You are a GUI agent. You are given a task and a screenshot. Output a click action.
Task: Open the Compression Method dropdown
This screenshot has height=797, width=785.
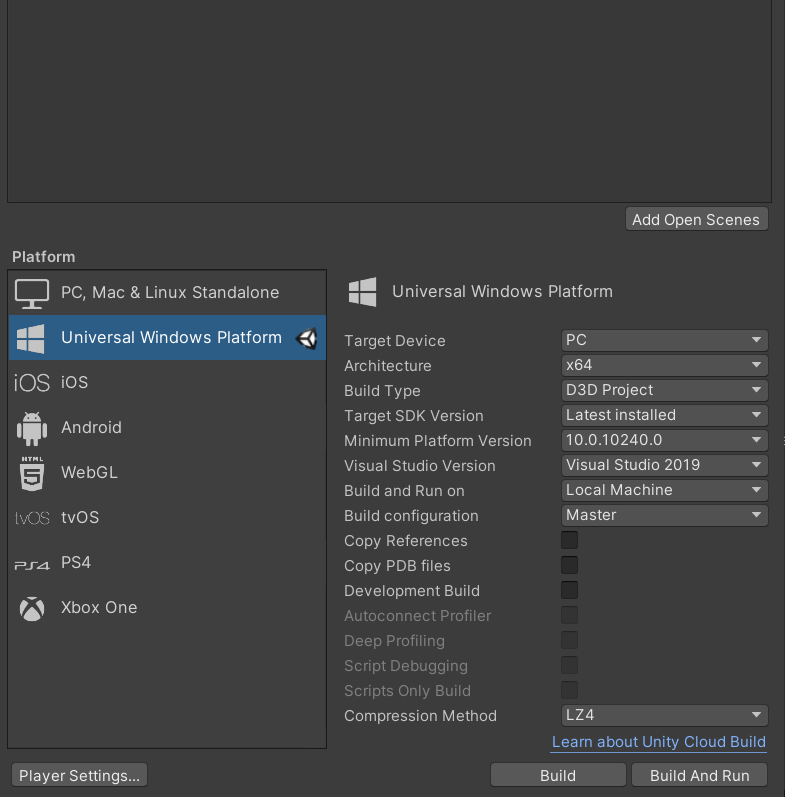click(x=665, y=715)
